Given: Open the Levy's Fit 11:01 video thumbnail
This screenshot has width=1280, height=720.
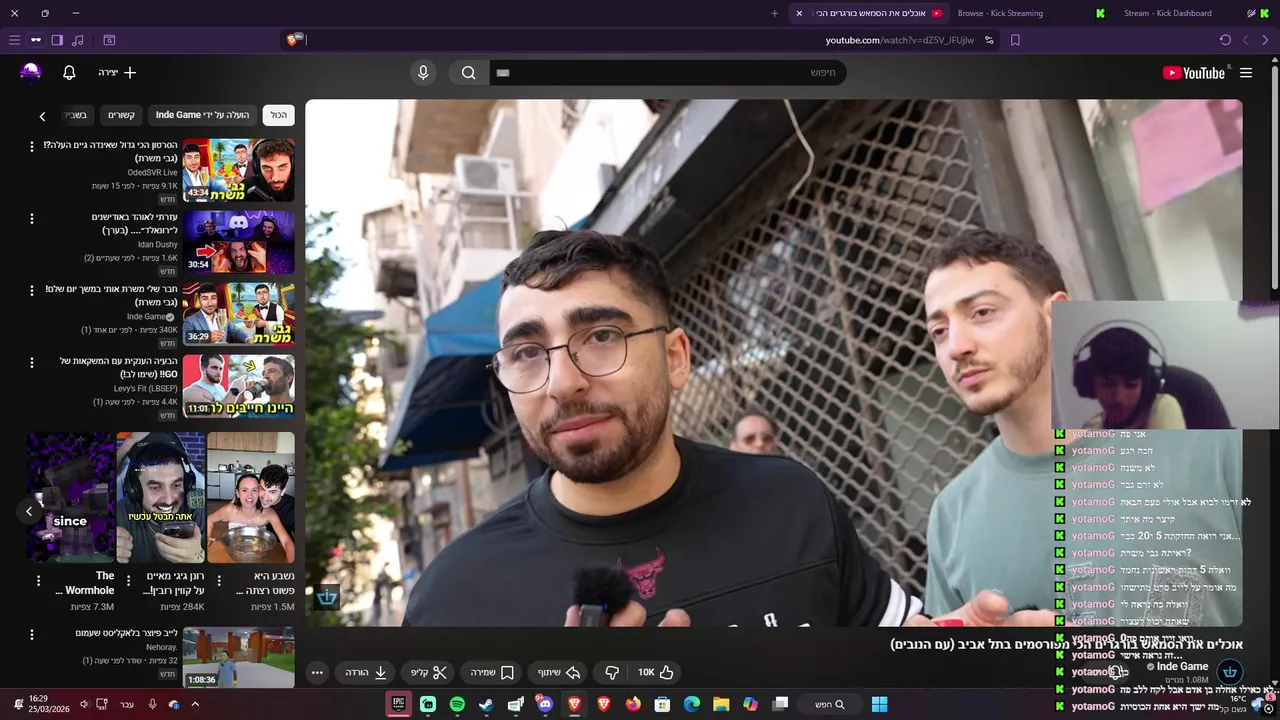Looking at the screenshot, I should (239, 385).
